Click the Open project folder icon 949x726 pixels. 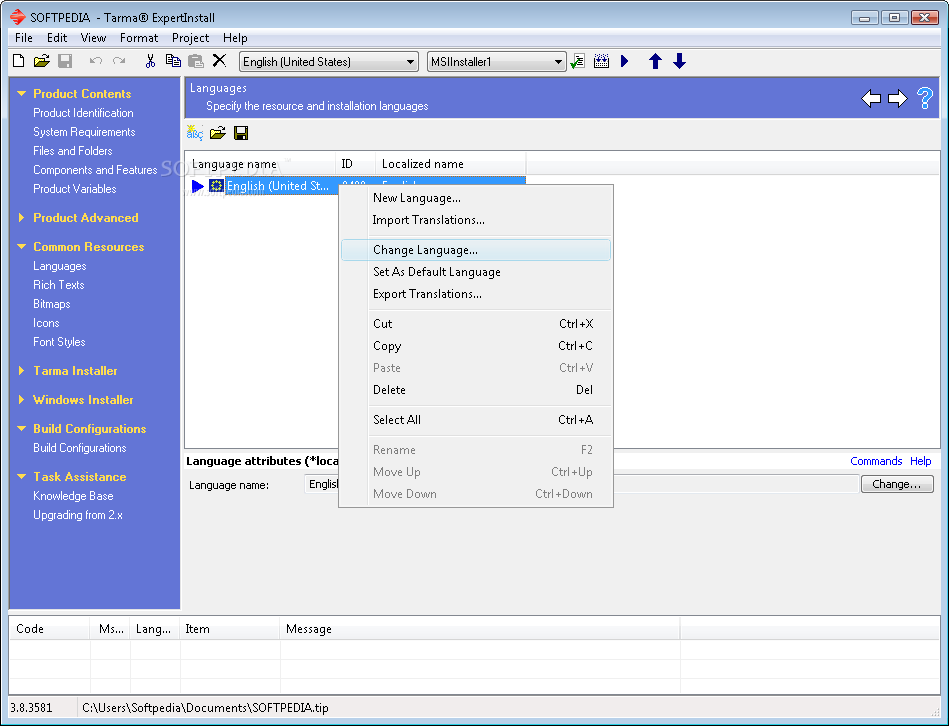(x=41, y=61)
